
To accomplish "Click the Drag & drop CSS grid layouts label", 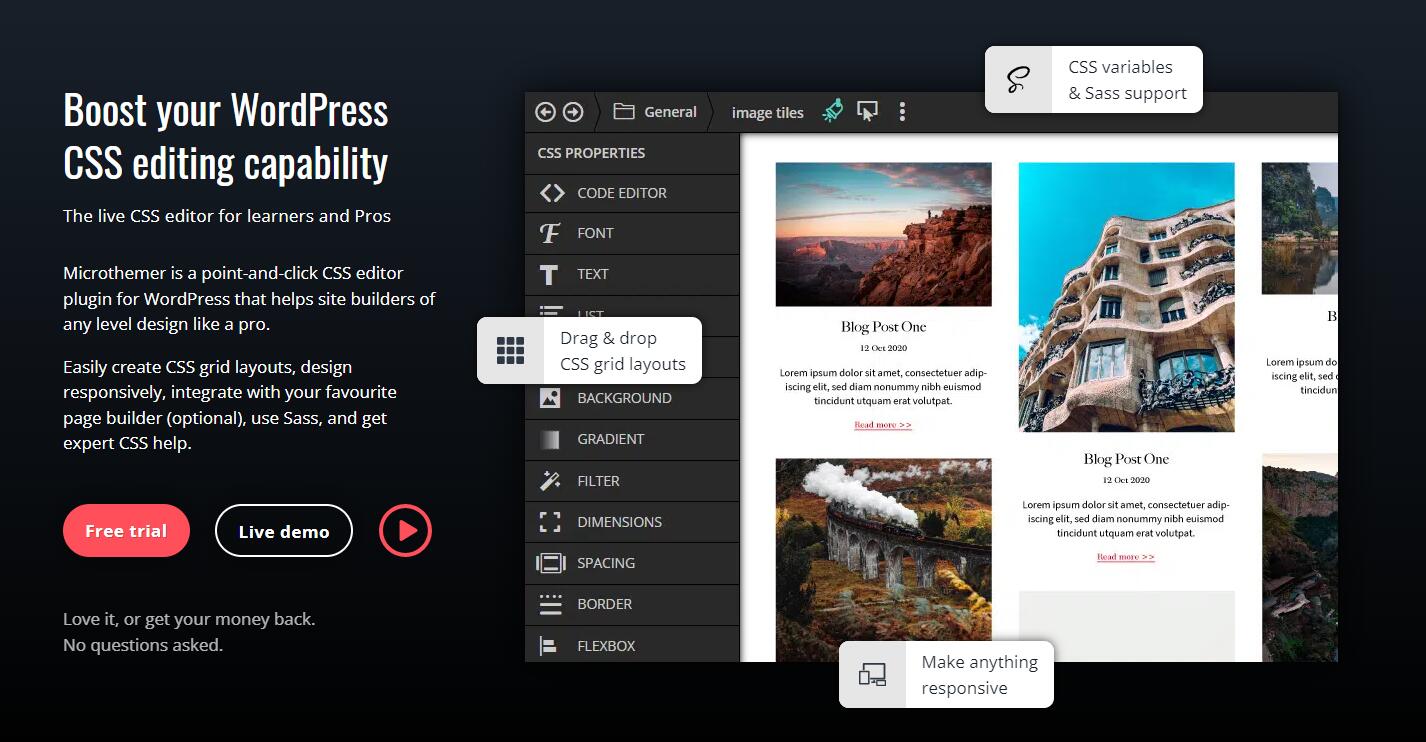I will tap(623, 351).
